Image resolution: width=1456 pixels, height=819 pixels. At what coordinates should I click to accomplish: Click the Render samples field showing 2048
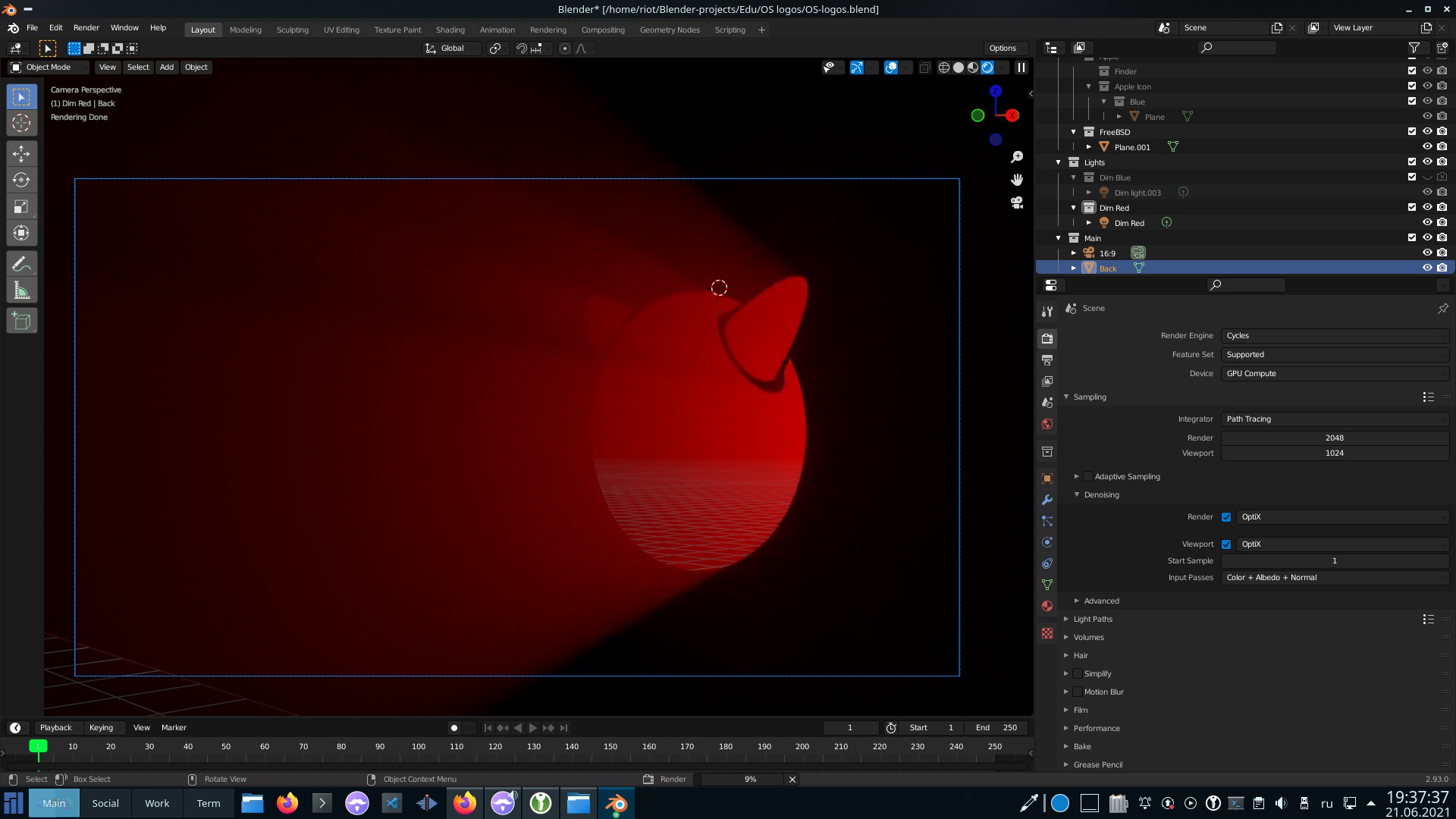coord(1335,438)
